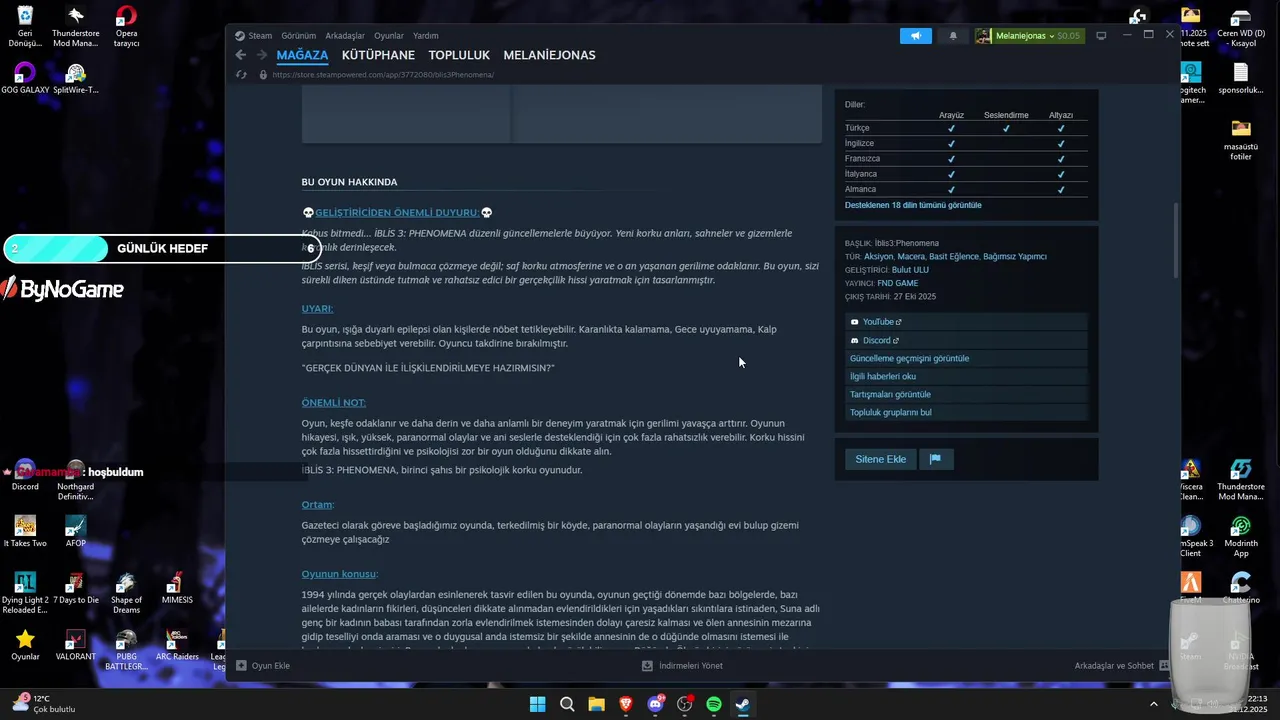The image size is (1280, 720).
Task: Go forward with the Steam forward arrow
Action: tap(261, 55)
